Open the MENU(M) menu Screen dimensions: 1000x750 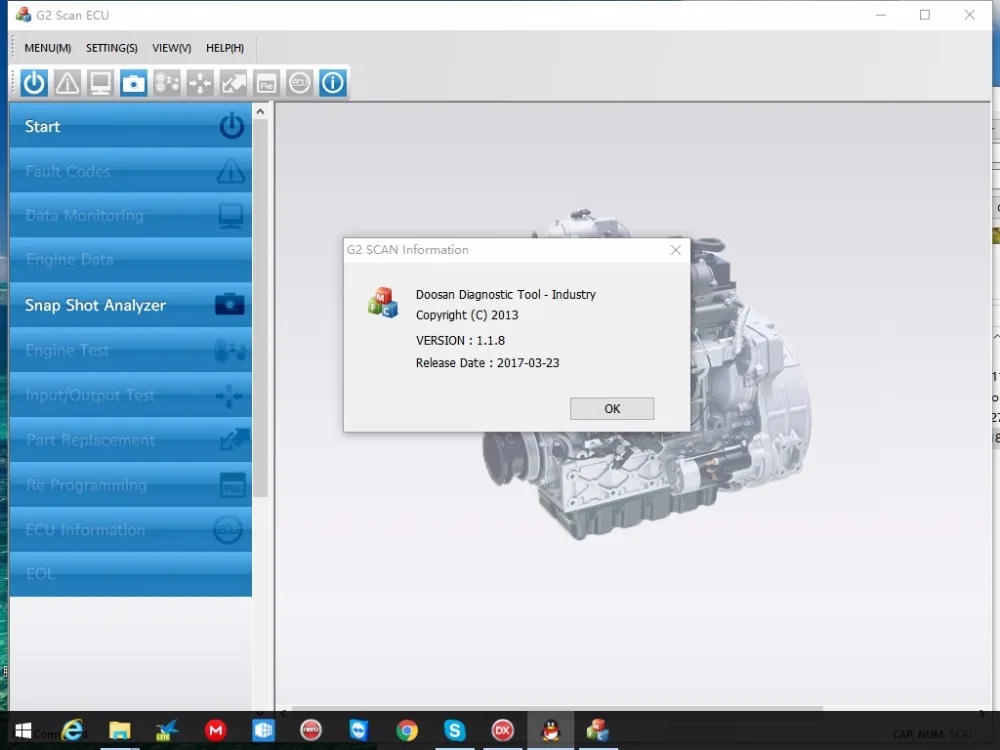click(x=46, y=47)
